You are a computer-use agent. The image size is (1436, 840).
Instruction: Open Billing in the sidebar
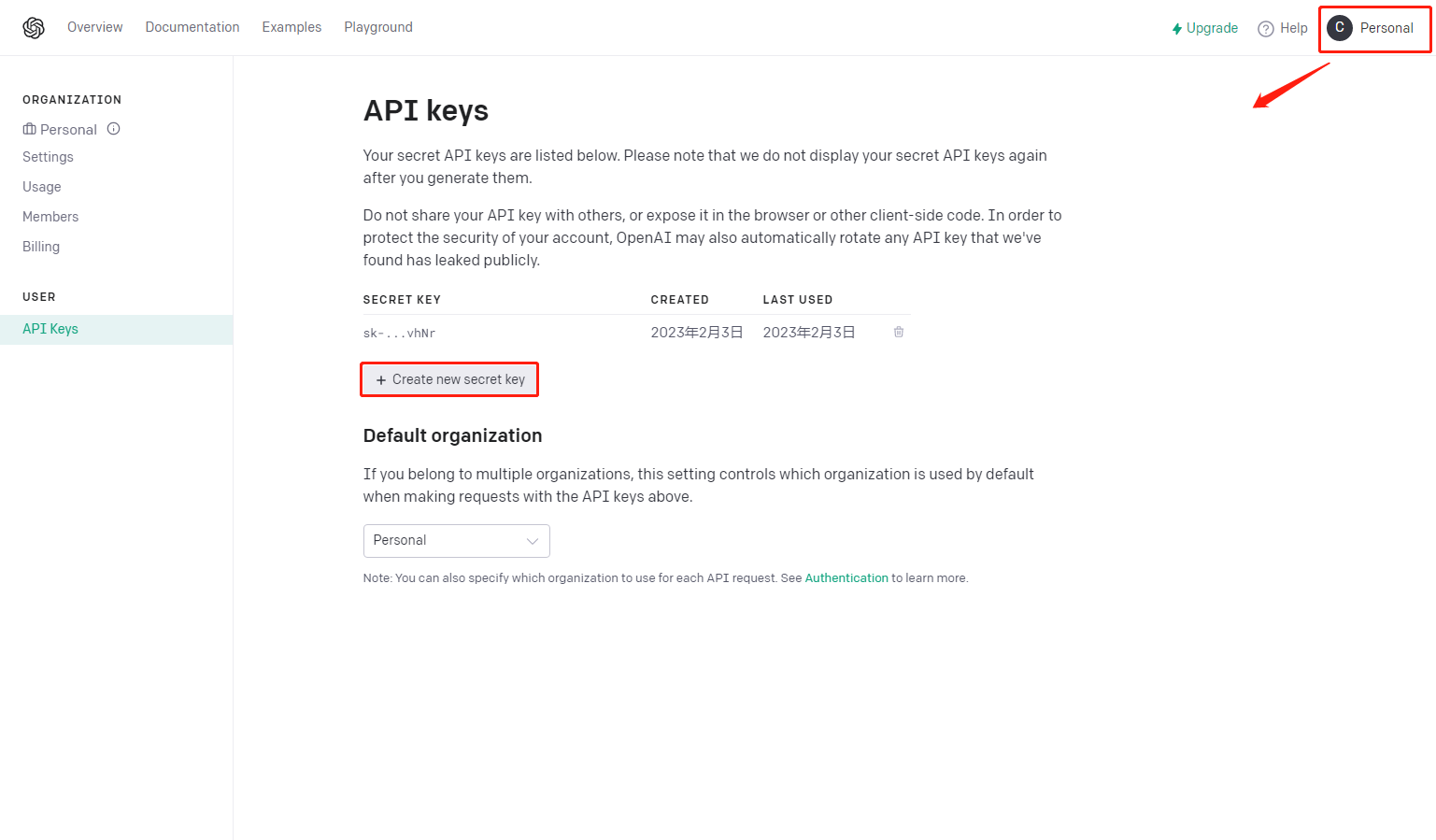point(41,247)
